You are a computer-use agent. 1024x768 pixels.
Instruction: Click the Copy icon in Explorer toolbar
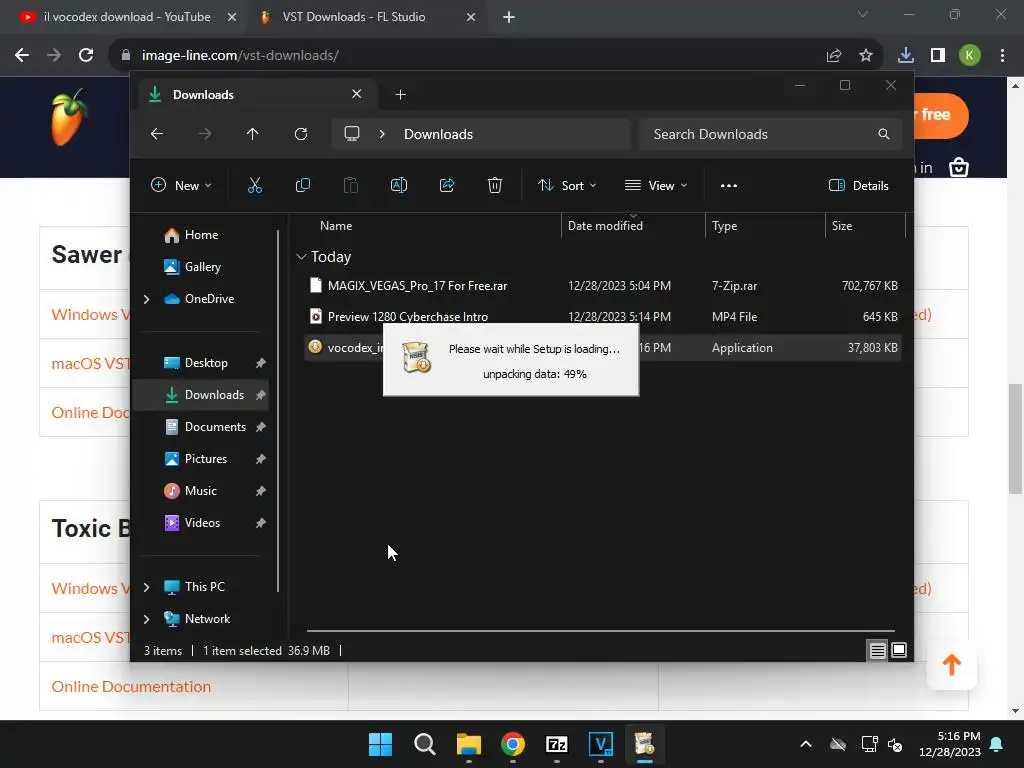point(303,185)
